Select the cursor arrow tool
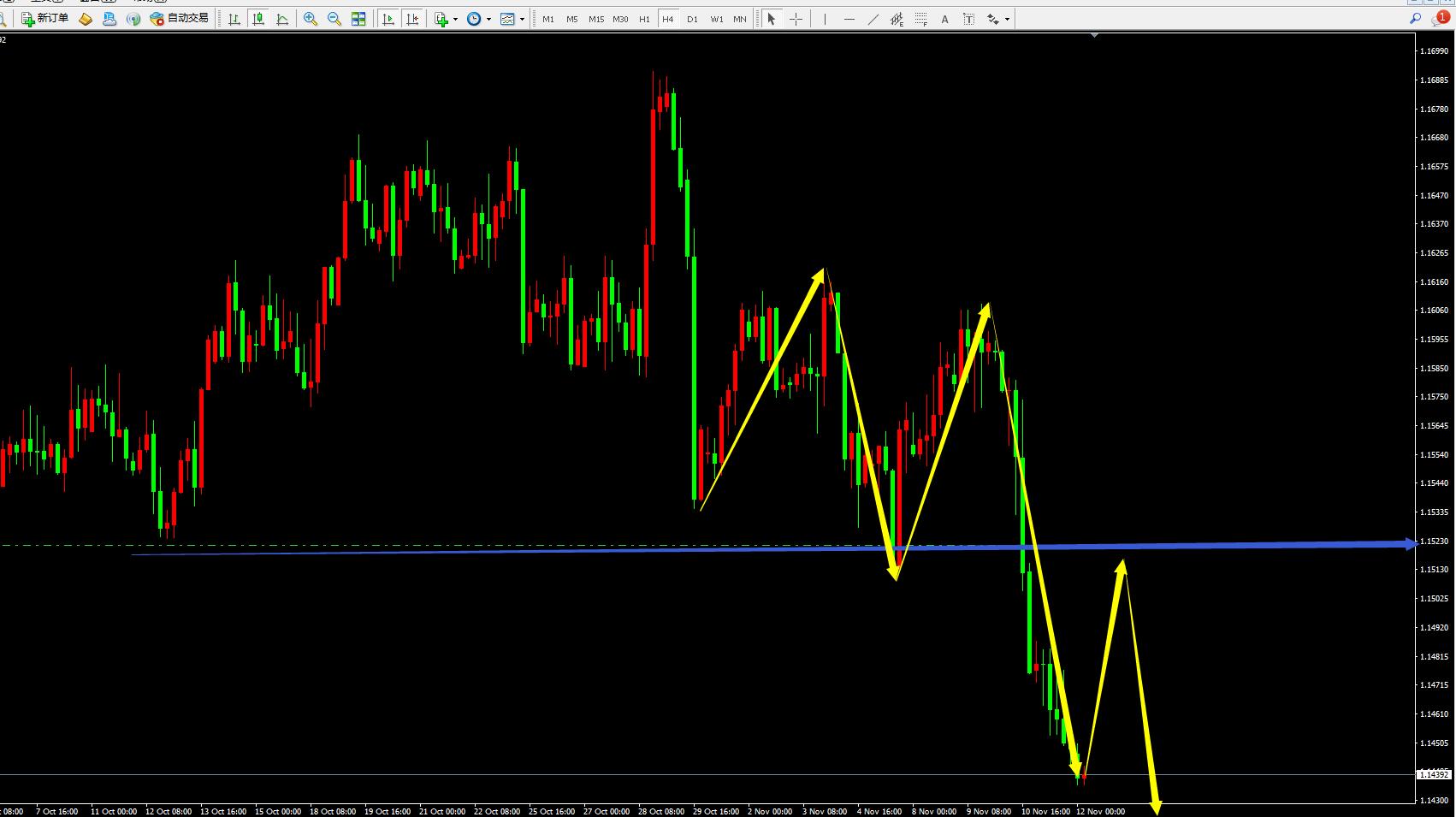Image resolution: width=1456 pixels, height=817 pixels. [x=772, y=18]
